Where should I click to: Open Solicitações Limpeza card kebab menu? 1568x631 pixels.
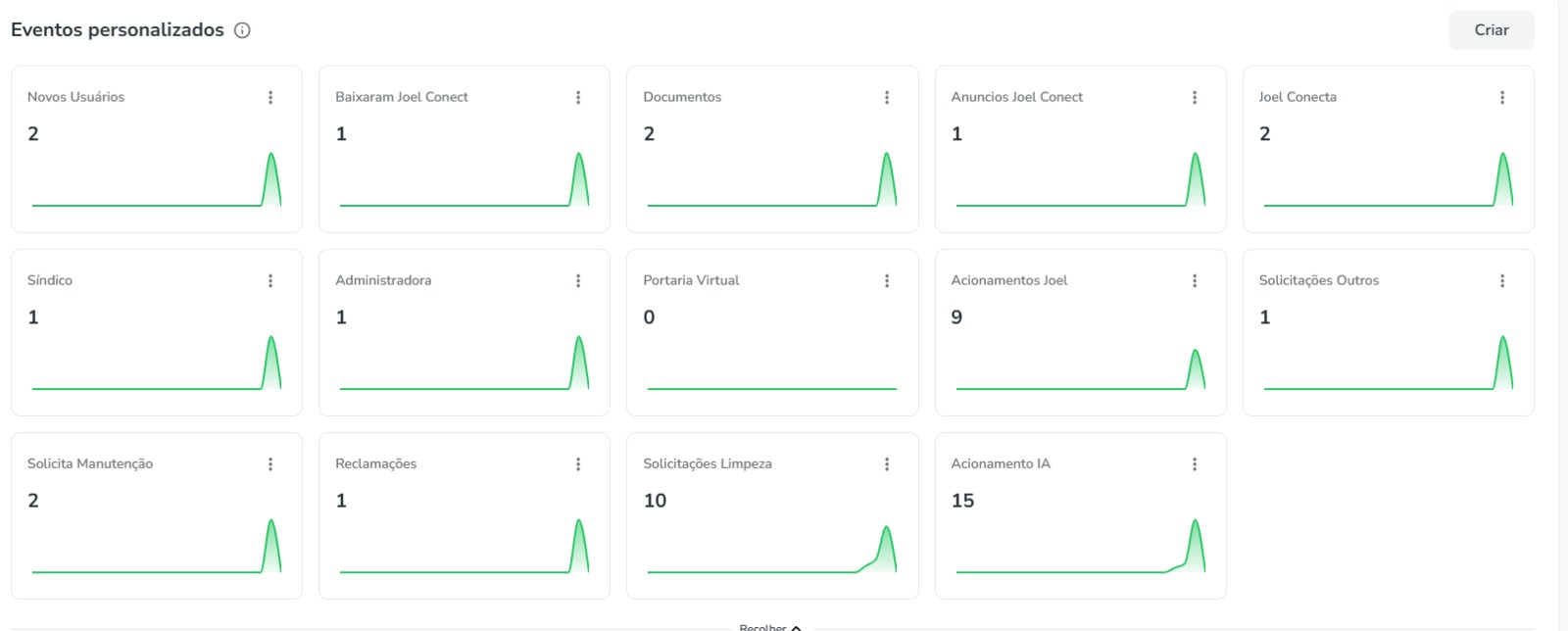[x=887, y=463]
